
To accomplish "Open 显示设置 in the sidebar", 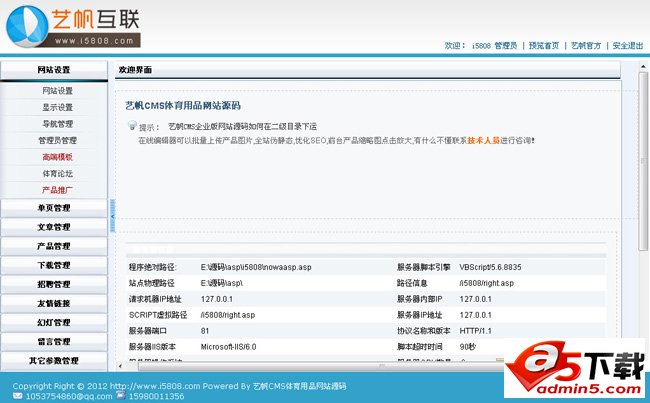I will 57,107.
